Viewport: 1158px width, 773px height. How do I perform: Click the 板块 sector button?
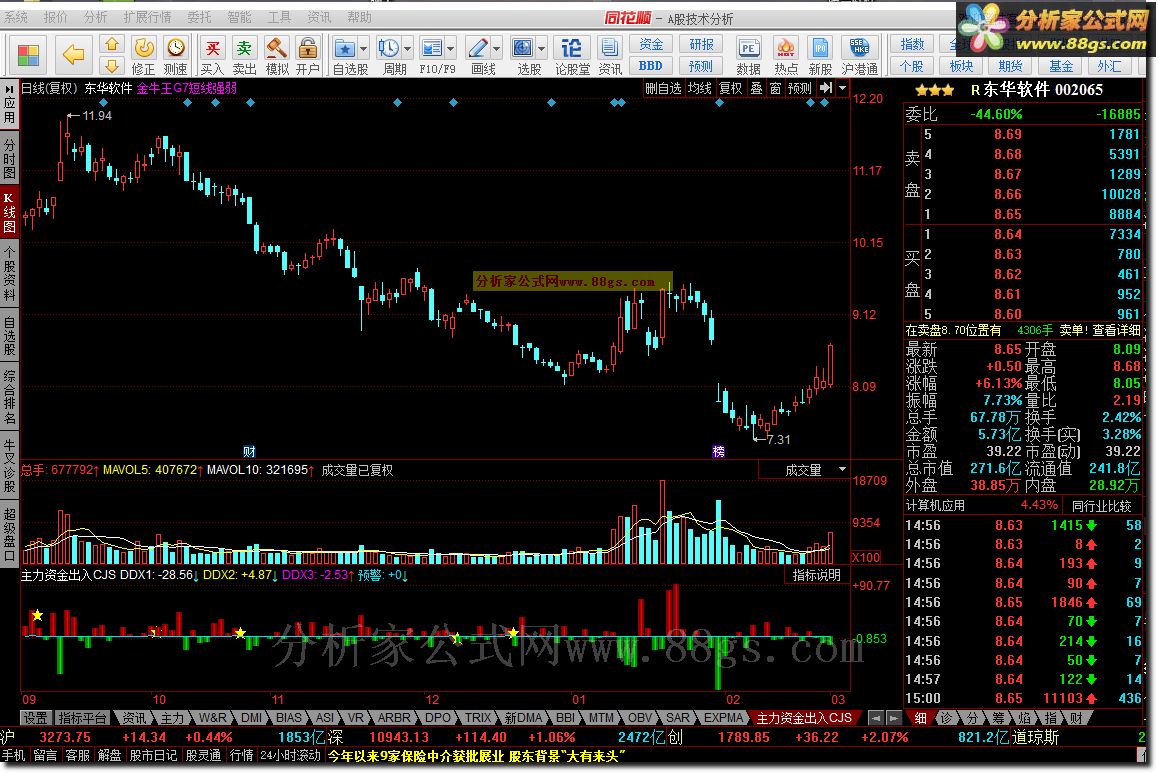[962, 66]
